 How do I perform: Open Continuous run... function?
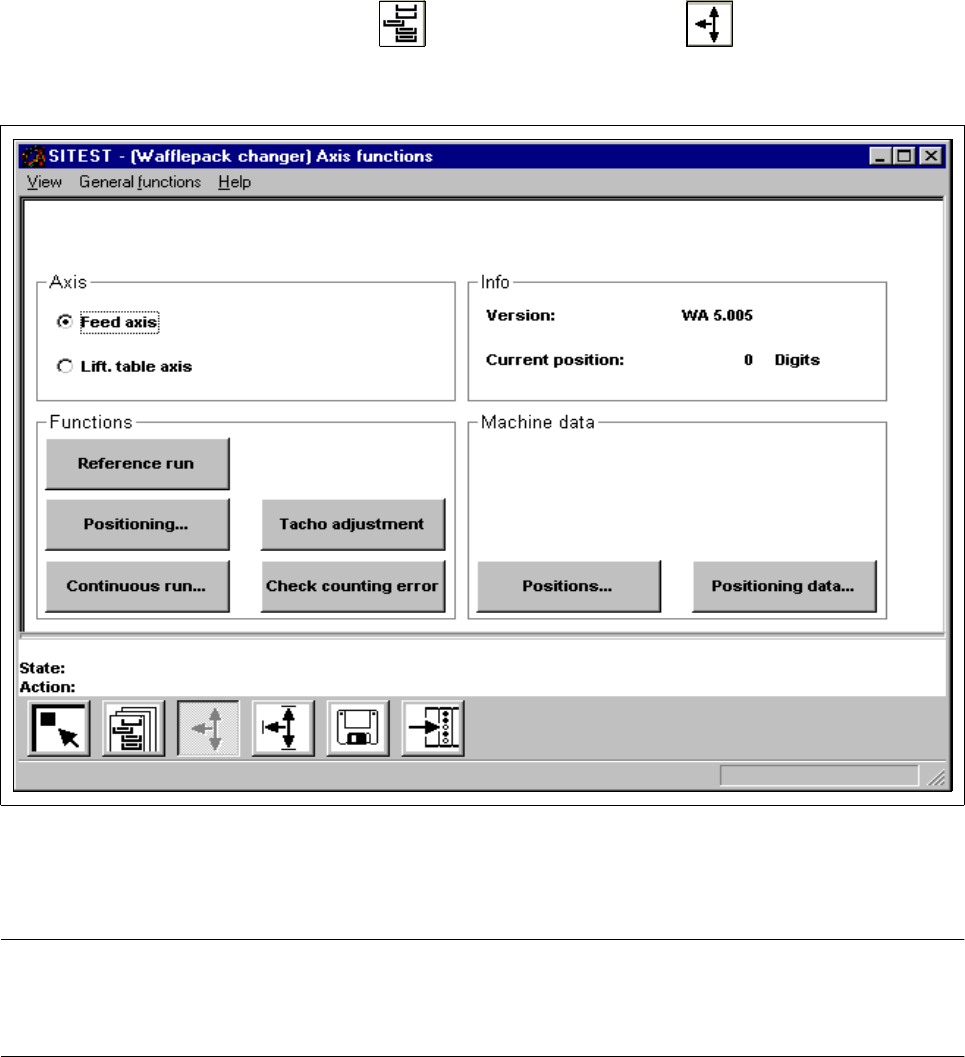tap(137, 586)
